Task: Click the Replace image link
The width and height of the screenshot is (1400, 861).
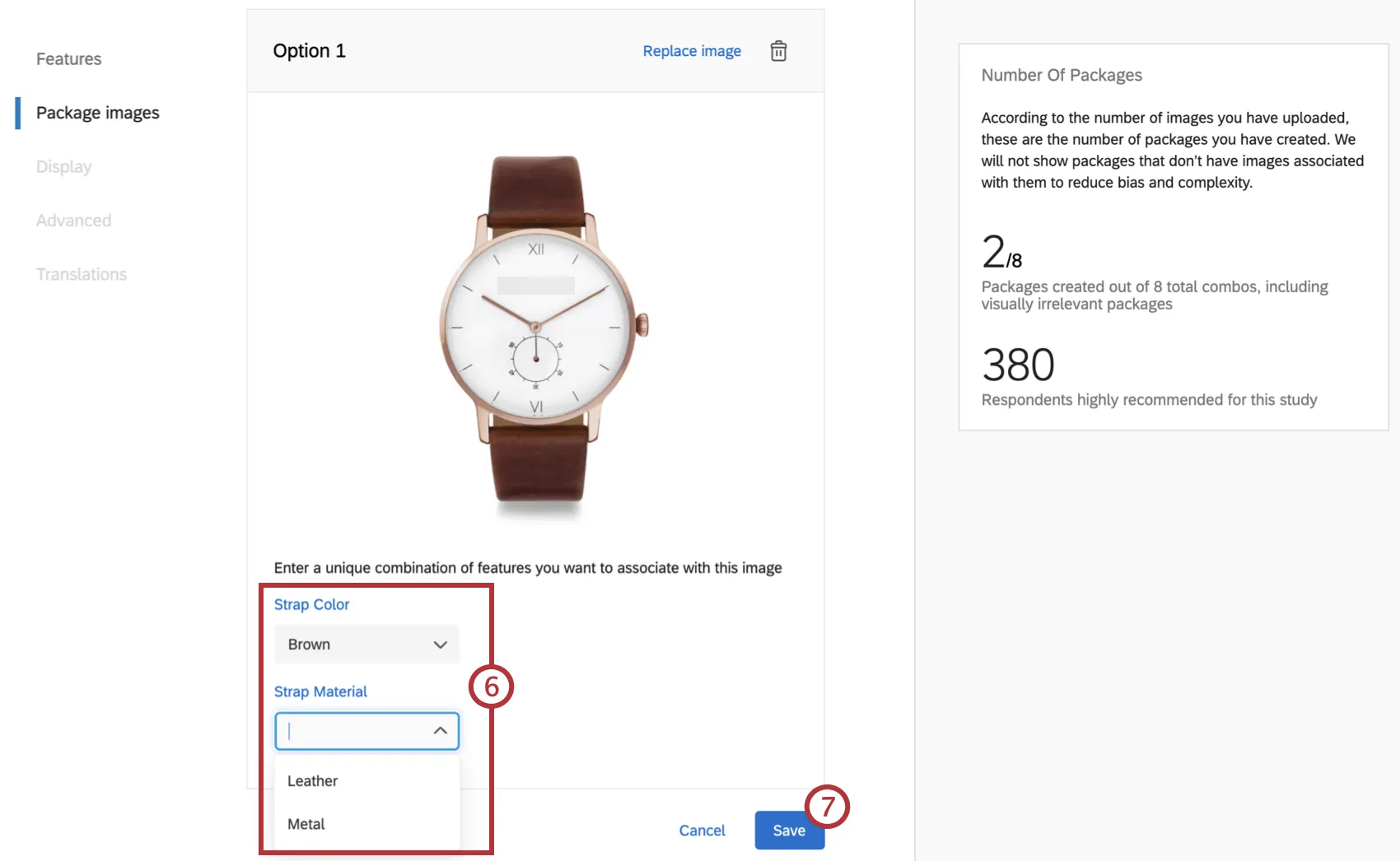Action: 691,50
